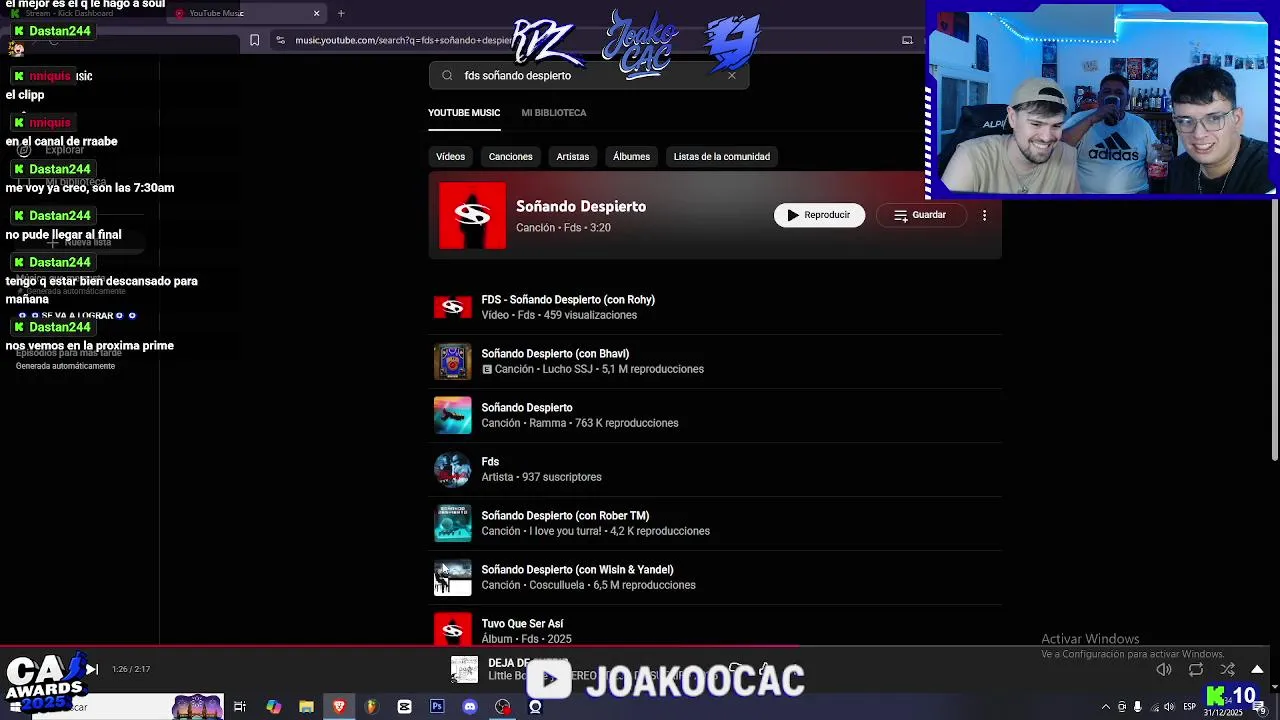The image size is (1280, 720).
Task: Click the microphone icon in the system tray
Action: point(1137,707)
